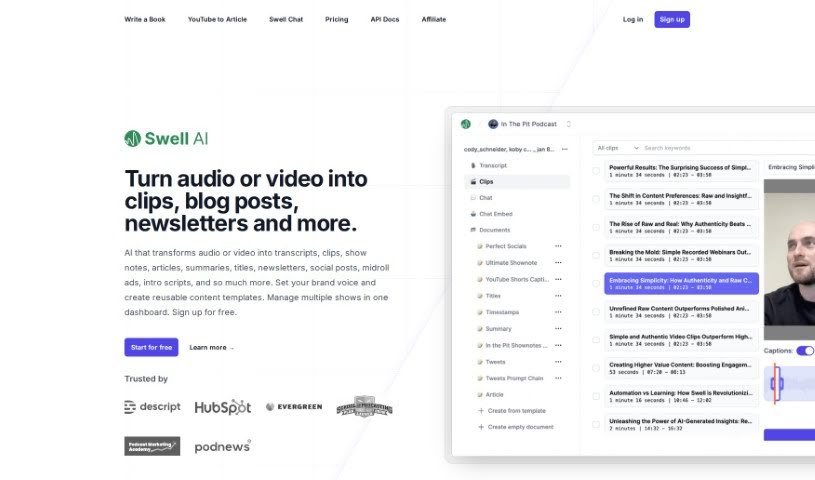
Task: Click the YouTube Shorts Capti... document icon
Action: point(480,279)
